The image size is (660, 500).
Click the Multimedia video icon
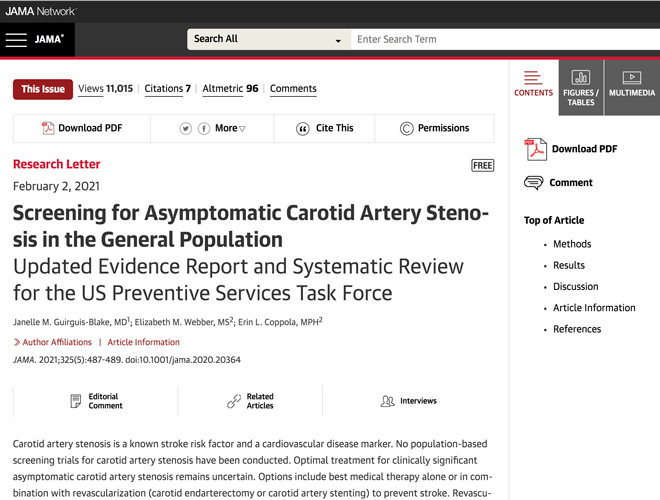click(632, 77)
